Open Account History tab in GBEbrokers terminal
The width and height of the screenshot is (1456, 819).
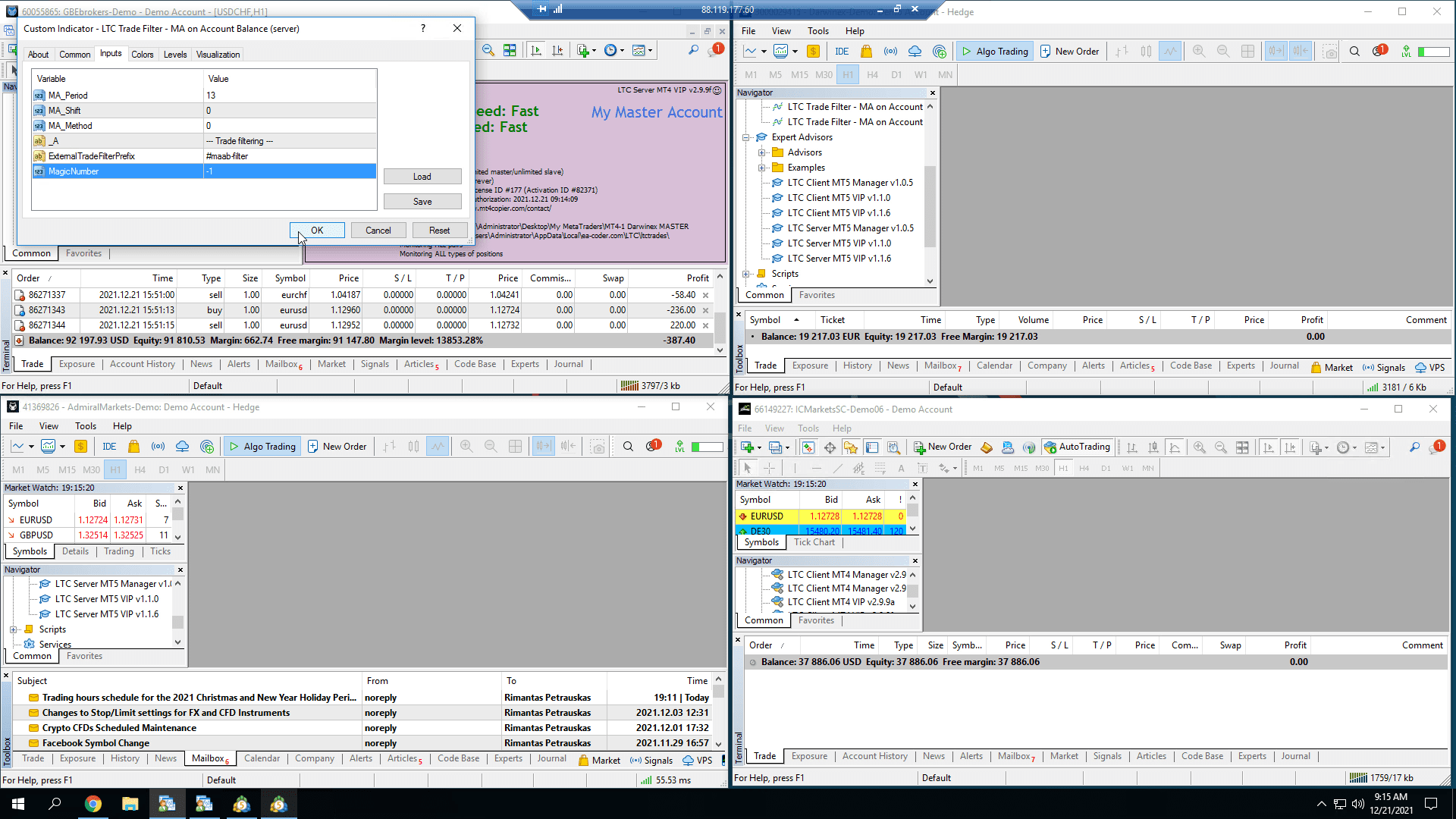[143, 364]
